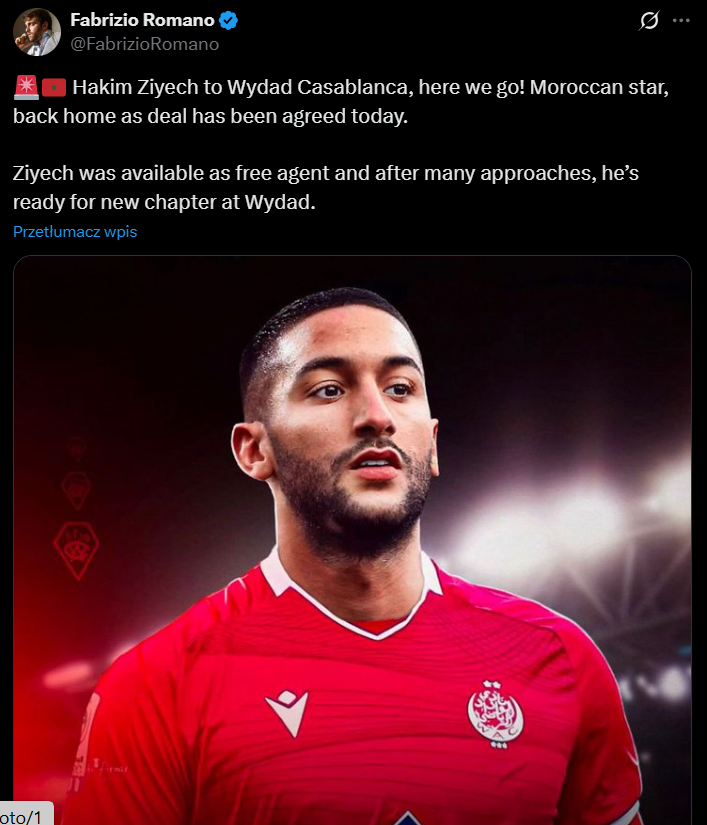
Task: Click the red siren emoji
Action: point(26,87)
